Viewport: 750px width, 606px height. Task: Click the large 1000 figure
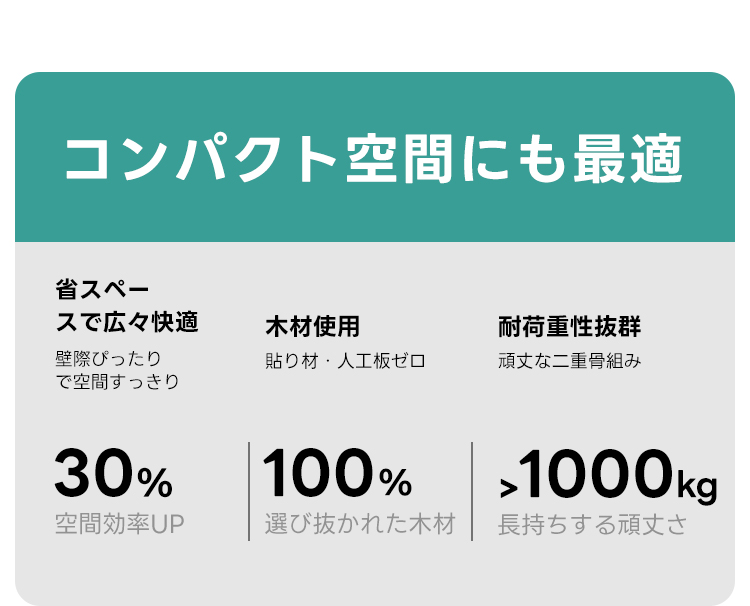click(596, 475)
